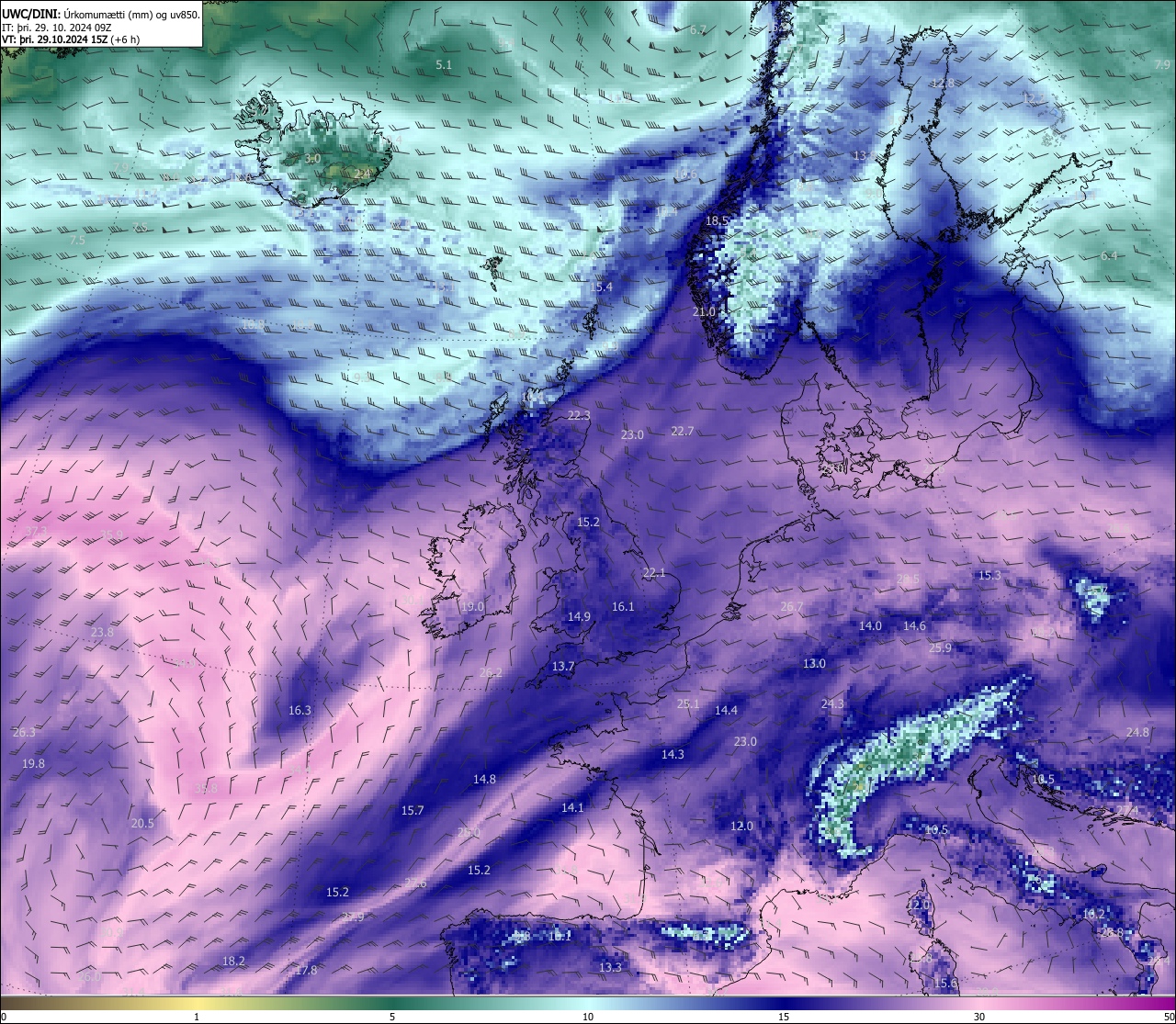
Task: Click the value '35.9' in the pink Atlantic area
Action: [111, 535]
